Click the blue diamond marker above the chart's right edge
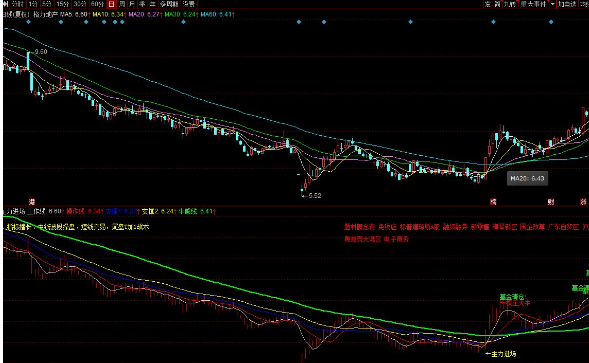 [x=551, y=22]
